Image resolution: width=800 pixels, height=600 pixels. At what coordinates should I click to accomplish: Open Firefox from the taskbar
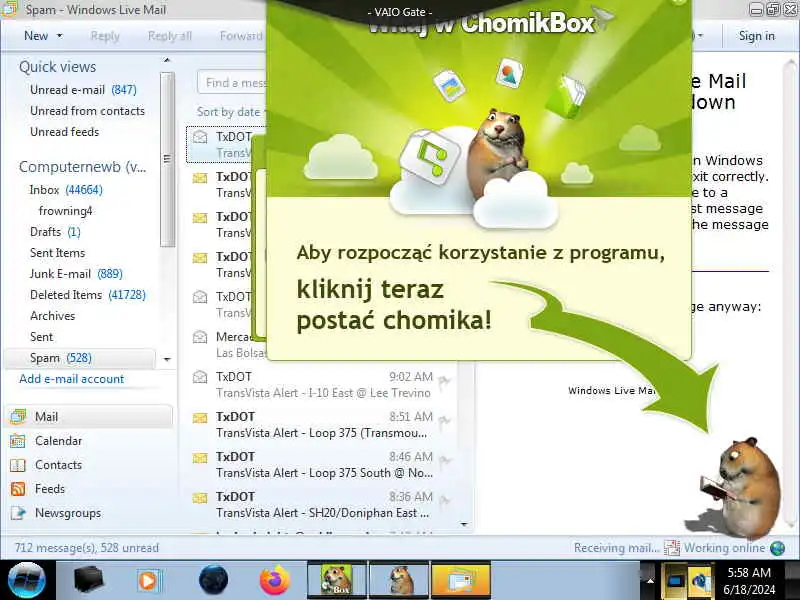(x=273, y=580)
